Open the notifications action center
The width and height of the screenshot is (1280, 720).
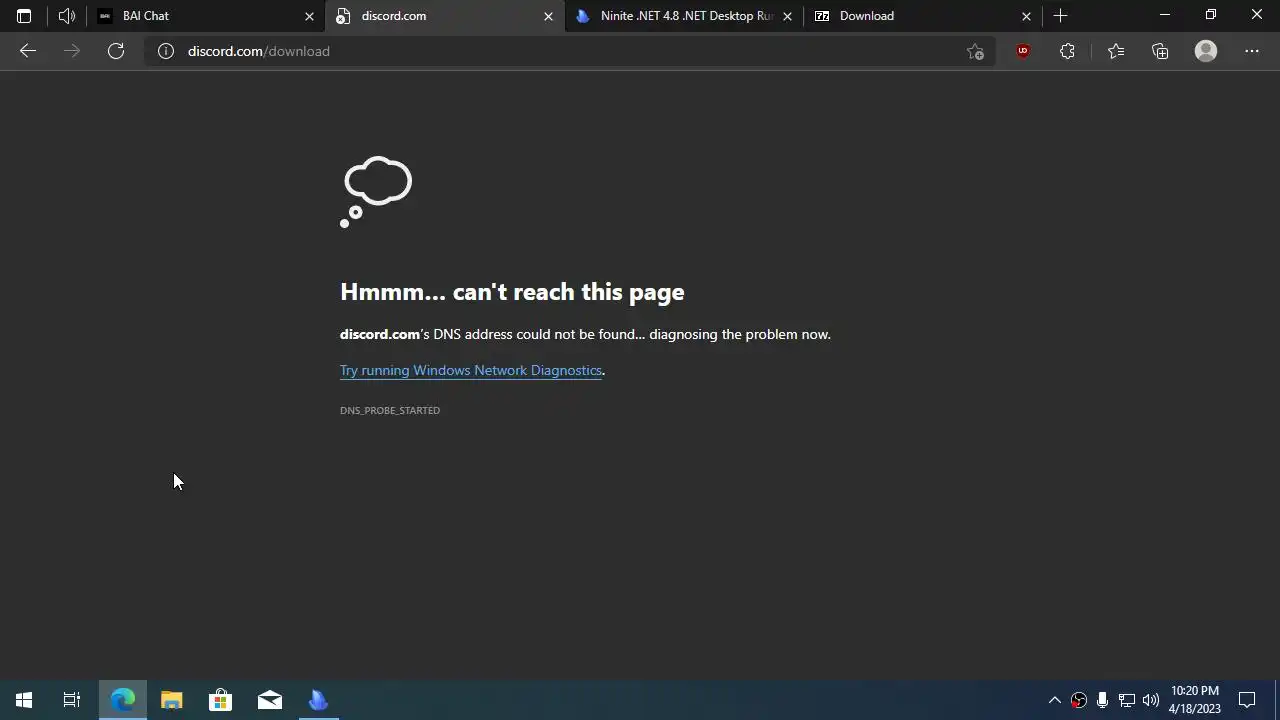1247,700
